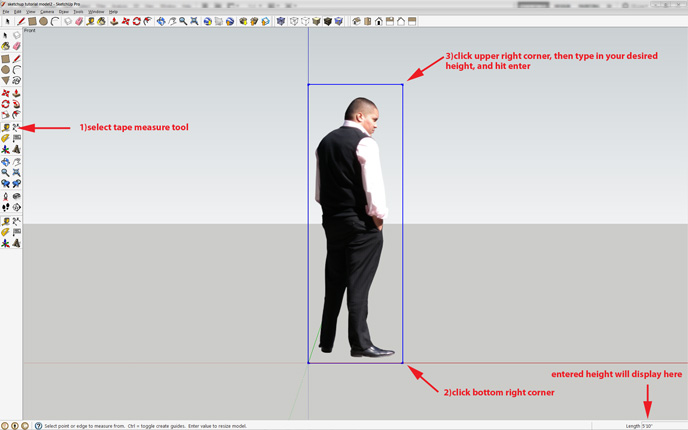
Task: Choose the Offset tool in the side palette
Action: [x=17, y=115]
